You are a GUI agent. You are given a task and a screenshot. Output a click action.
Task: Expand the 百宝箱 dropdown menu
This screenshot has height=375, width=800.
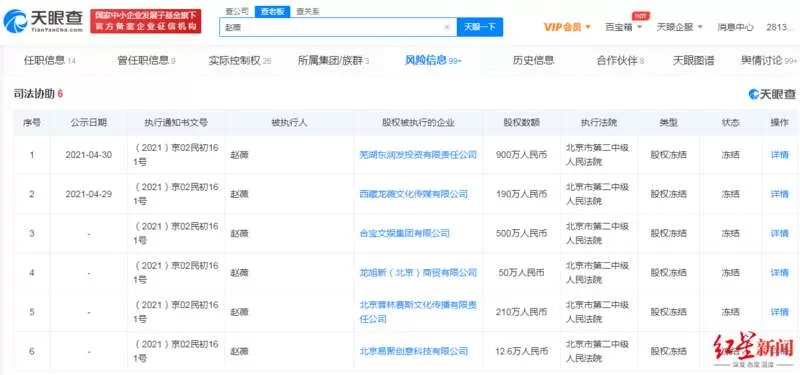click(x=623, y=27)
